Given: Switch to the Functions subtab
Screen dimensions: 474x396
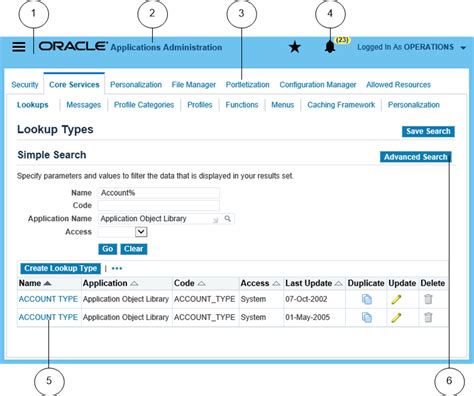Looking at the screenshot, I should point(242,105).
